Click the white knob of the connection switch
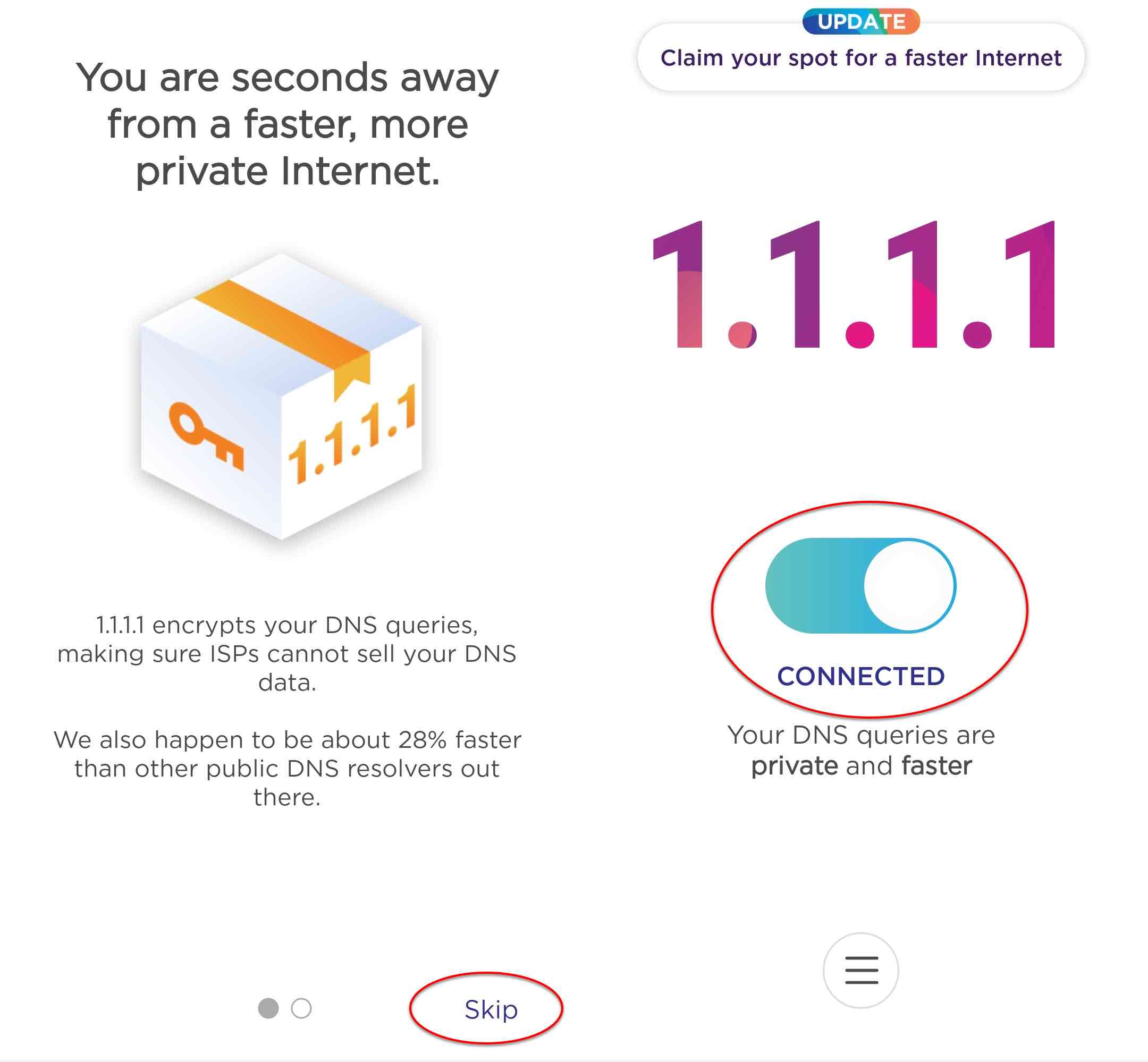 click(909, 586)
